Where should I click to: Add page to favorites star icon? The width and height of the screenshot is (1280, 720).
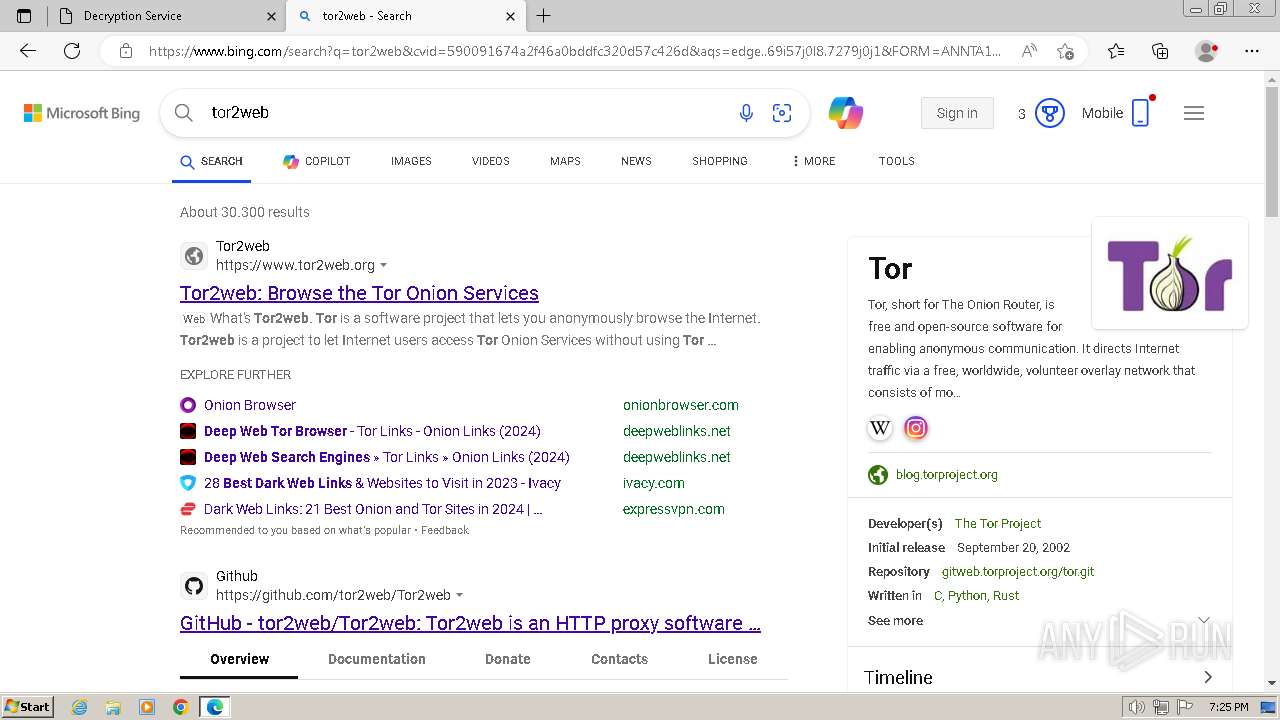point(1065,51)
